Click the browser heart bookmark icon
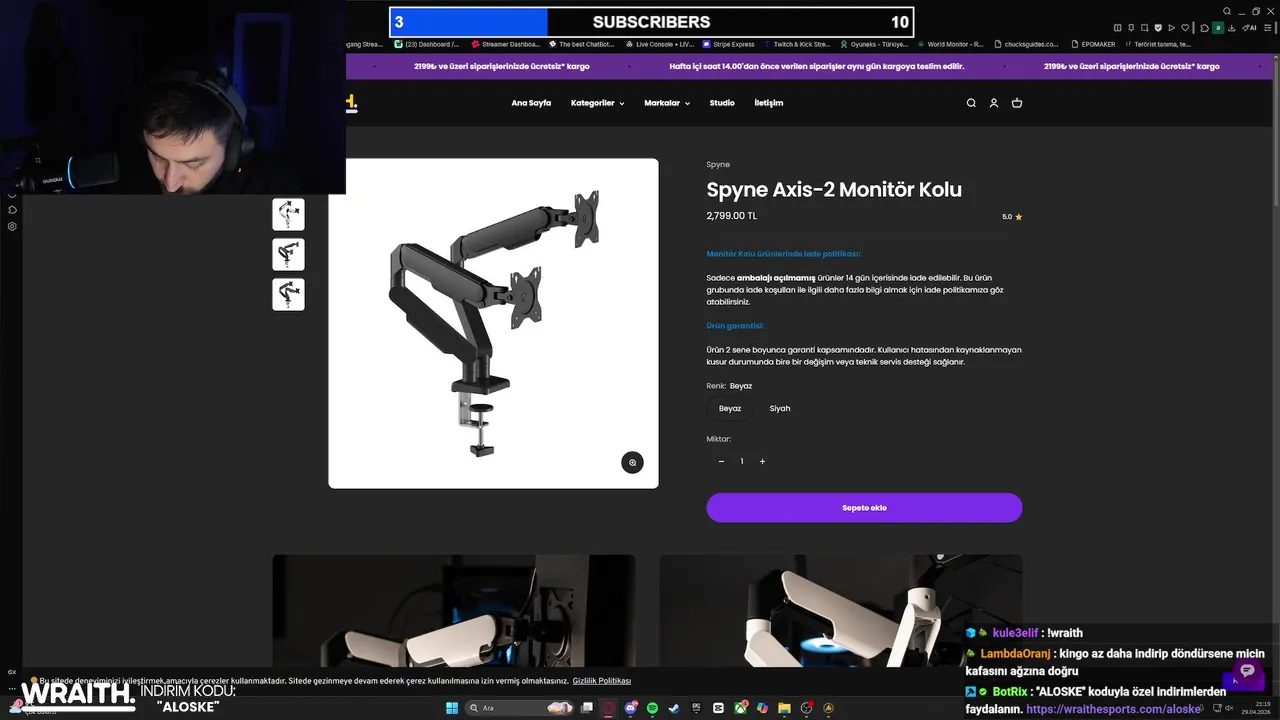1280x720 pixels. pos(1185,28)
